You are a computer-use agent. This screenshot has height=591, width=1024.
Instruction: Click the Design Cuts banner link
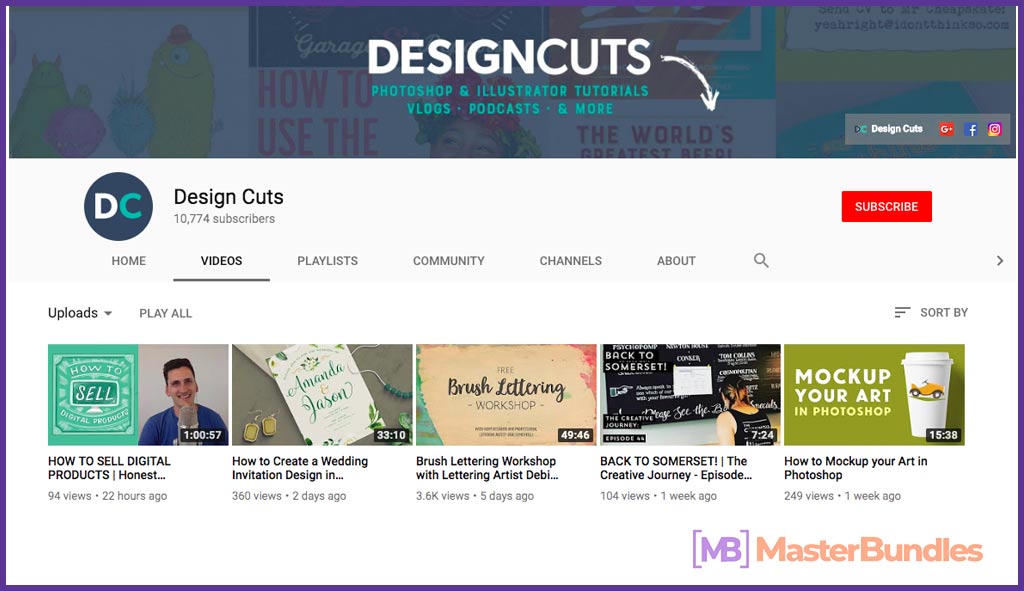(889, 129)
